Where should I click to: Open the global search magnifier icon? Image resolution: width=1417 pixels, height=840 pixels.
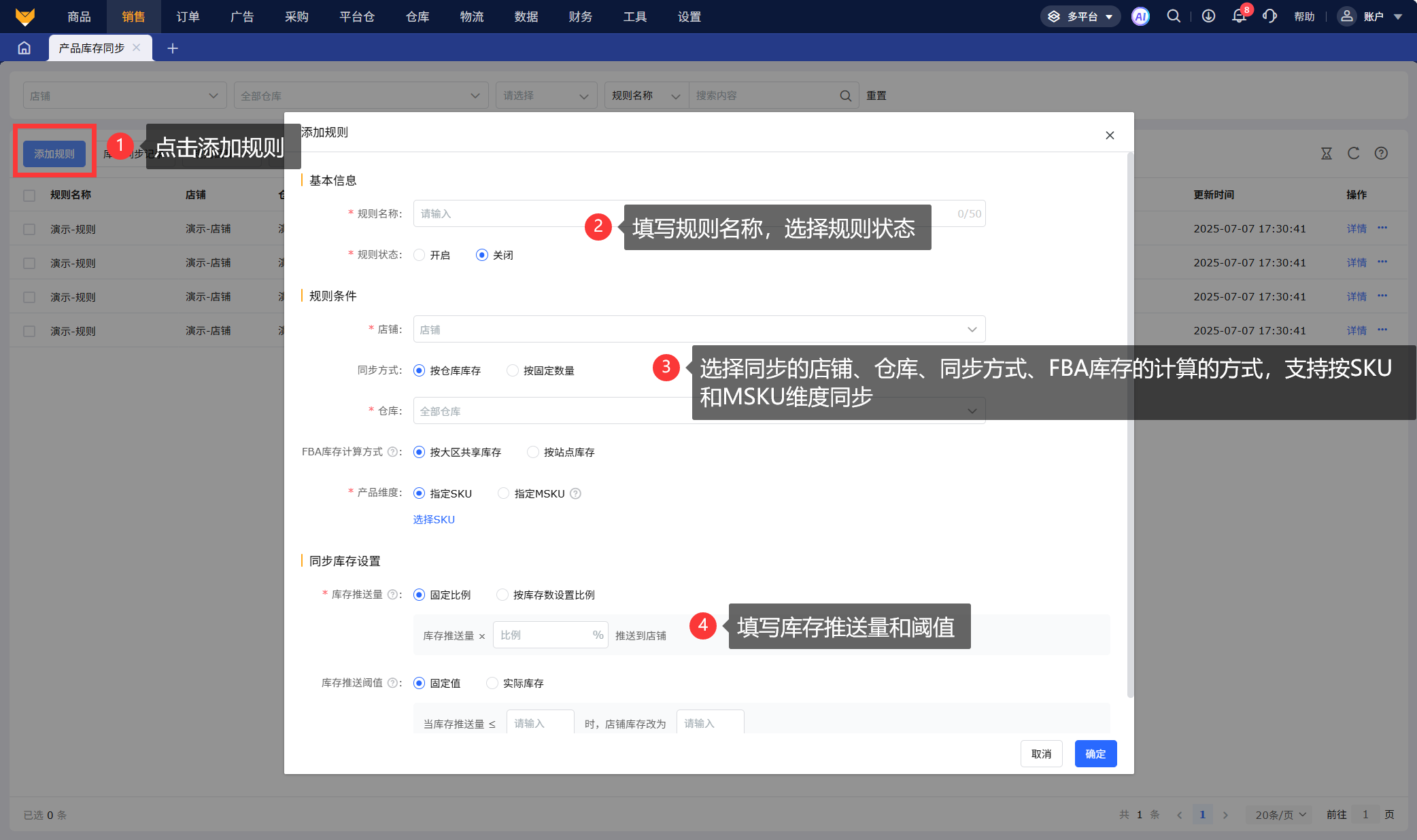click(x=1174, y=16)
